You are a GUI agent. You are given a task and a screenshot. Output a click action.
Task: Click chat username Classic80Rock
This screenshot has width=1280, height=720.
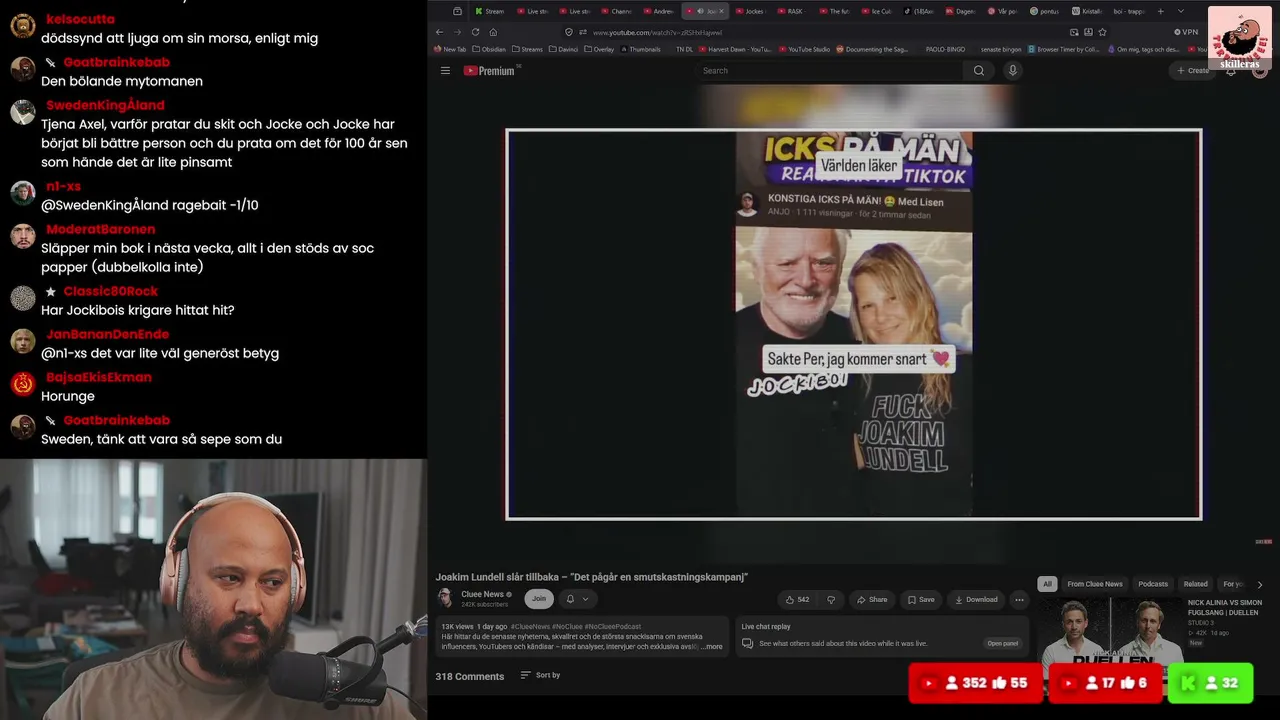tap(110, 291)
